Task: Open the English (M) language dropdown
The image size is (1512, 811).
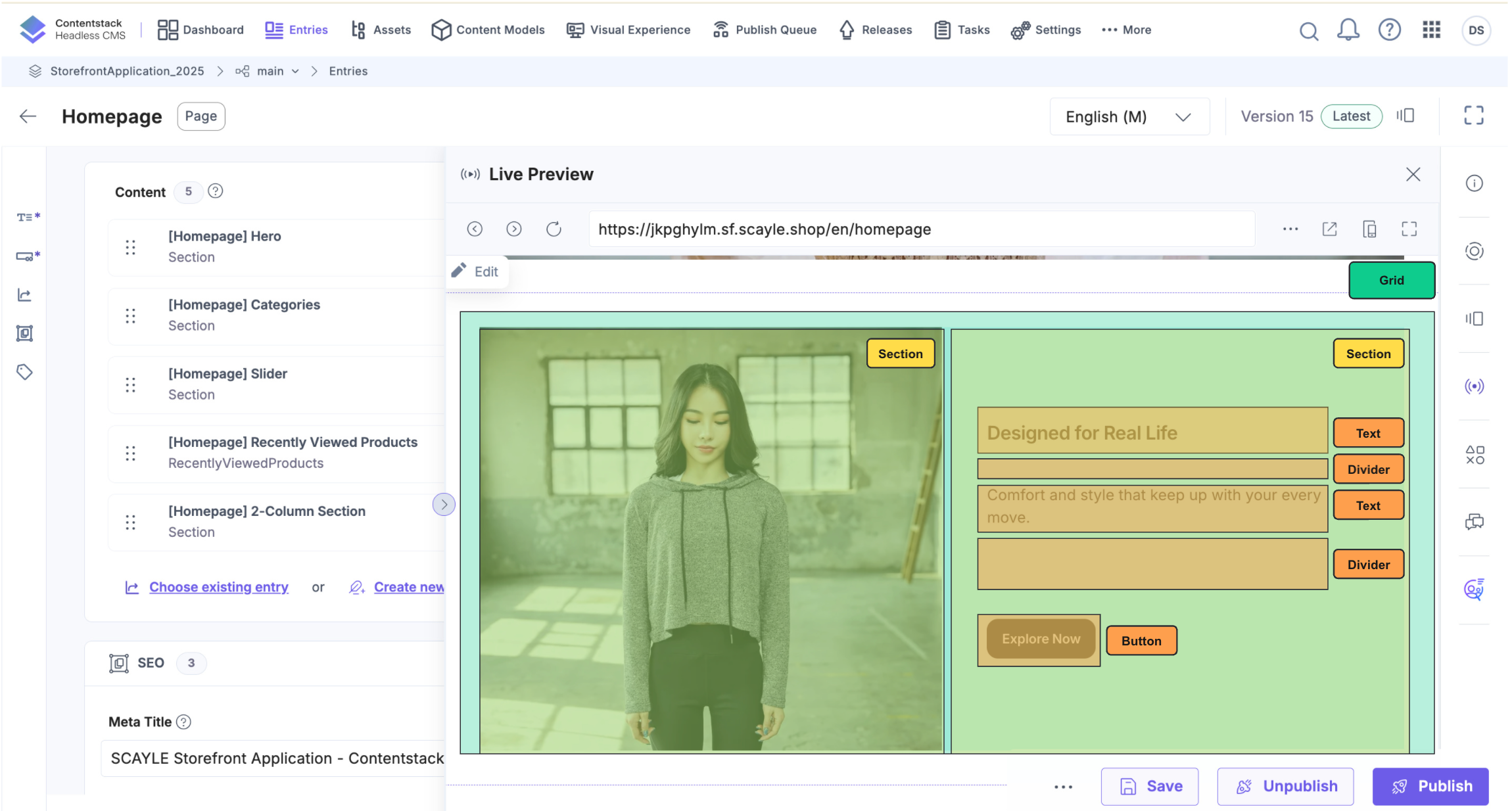Action: (1129, 117)
